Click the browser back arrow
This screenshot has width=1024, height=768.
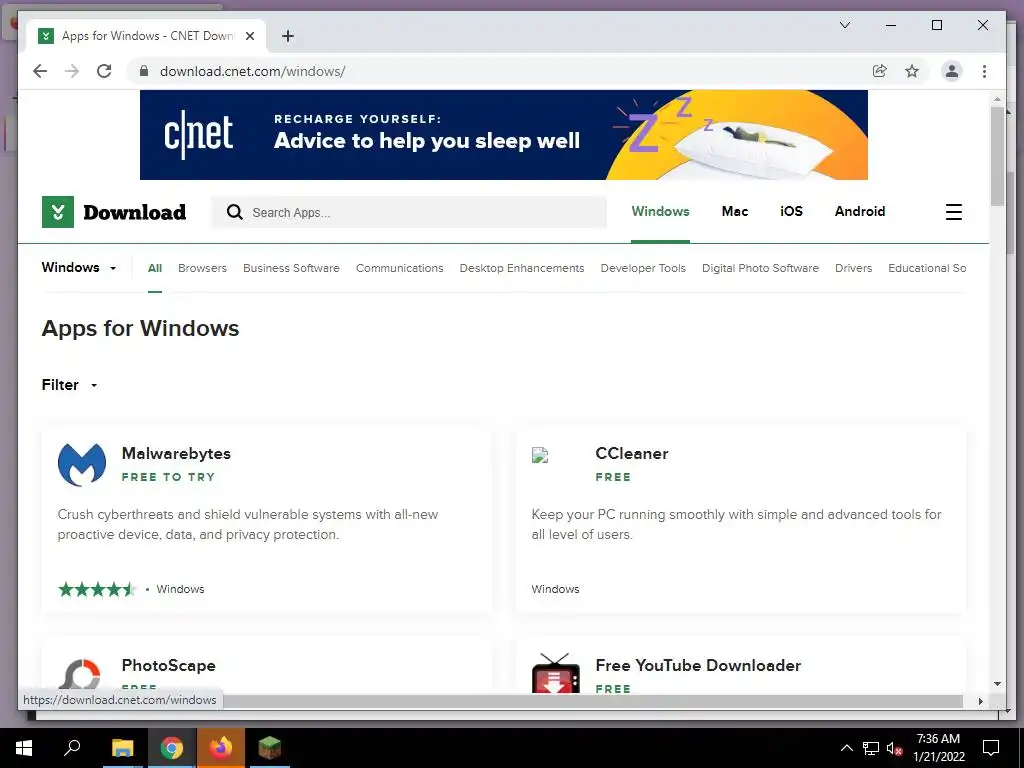40,71
